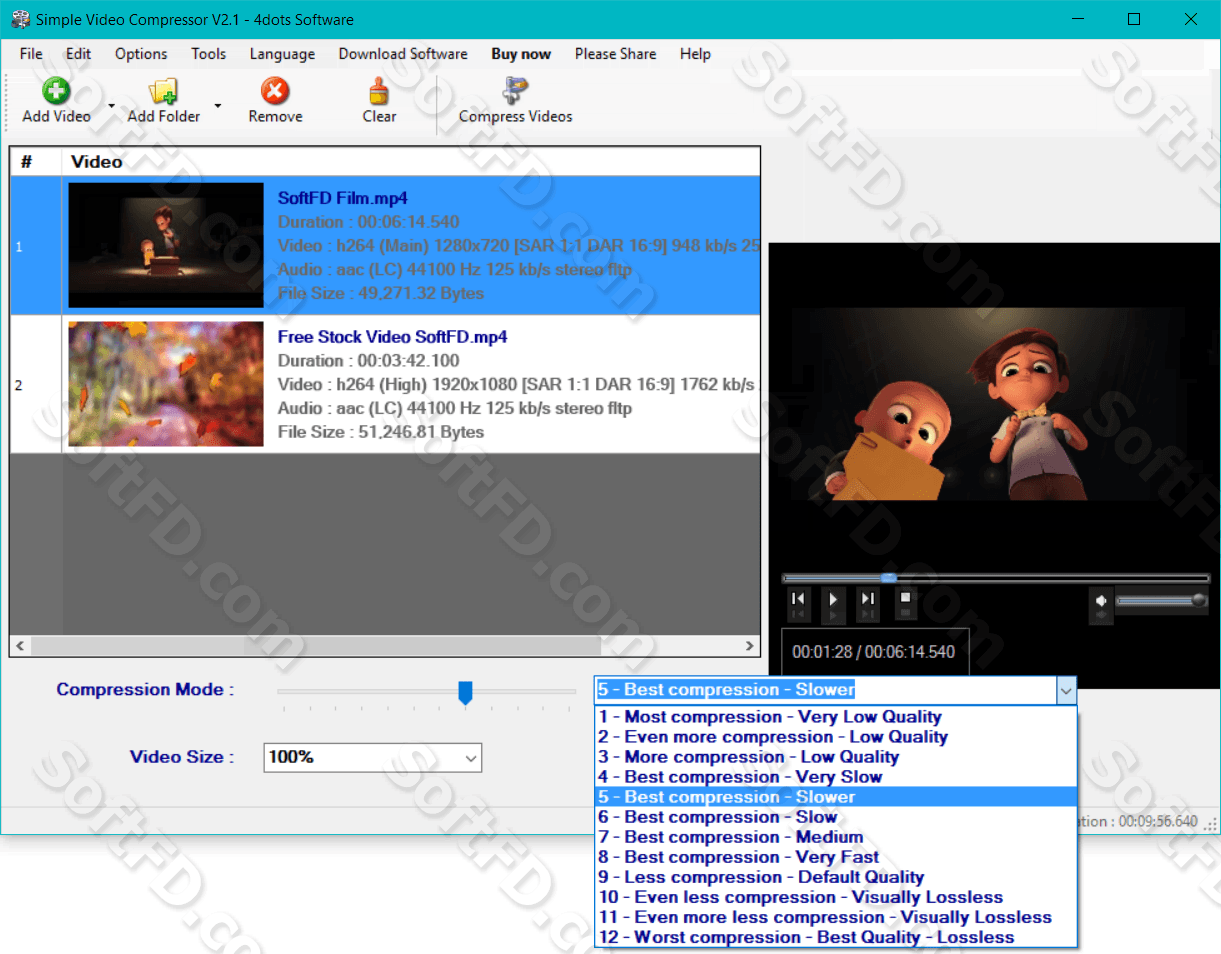The height and width of the screenshot is (954, 1221).
Task: Skip forward with the player's next button
Action: (x=868, y=599)
